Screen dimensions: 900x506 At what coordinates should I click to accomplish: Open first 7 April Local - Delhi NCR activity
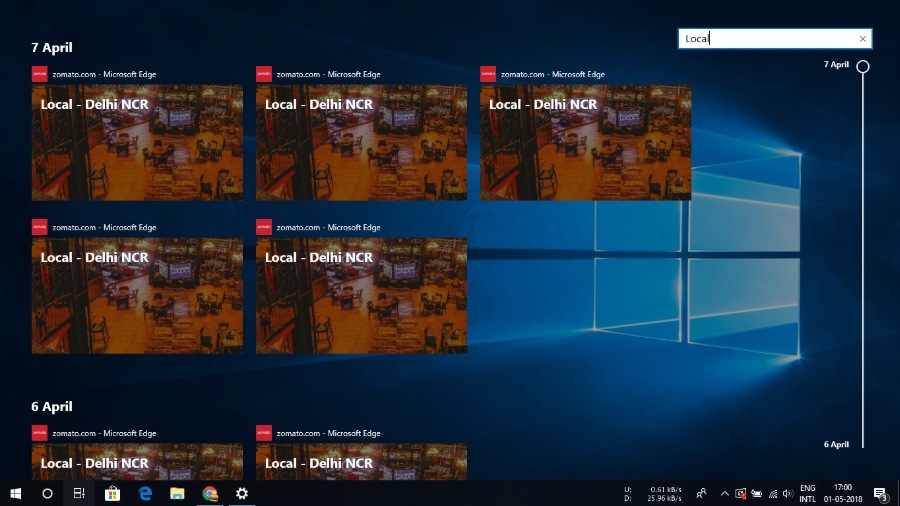click(137, 142)
